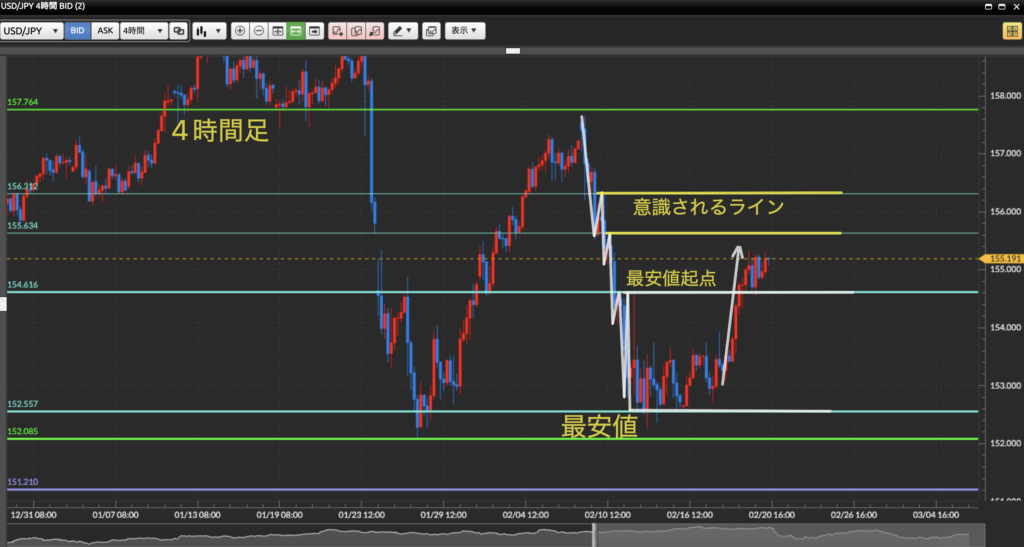Open the drawing pen tool dropdown
Image resolution: width=1024 pixels, height=547 pixels.
404,31
